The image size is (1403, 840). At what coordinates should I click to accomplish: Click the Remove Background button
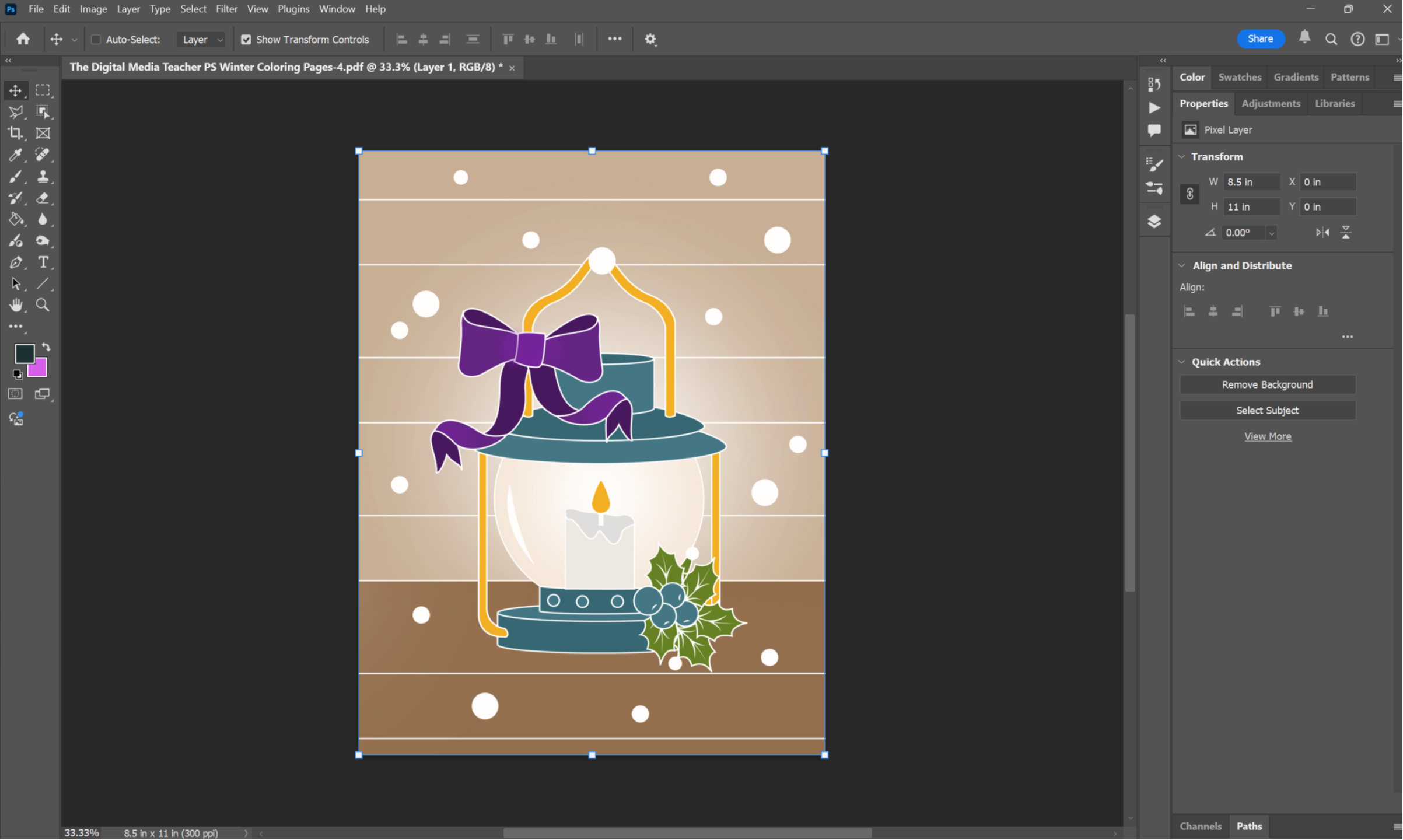[x=1267, y=384]
